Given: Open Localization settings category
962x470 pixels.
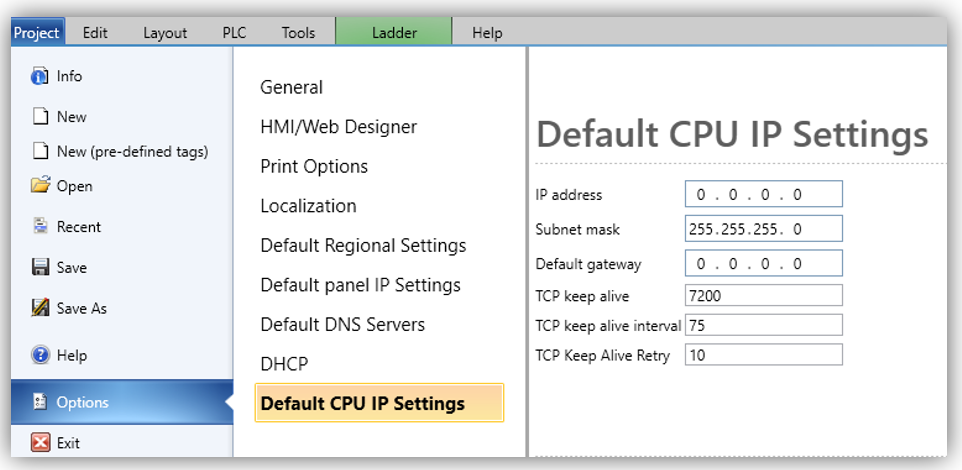Looking at the screenshot, I should click(x=308, y=206).
